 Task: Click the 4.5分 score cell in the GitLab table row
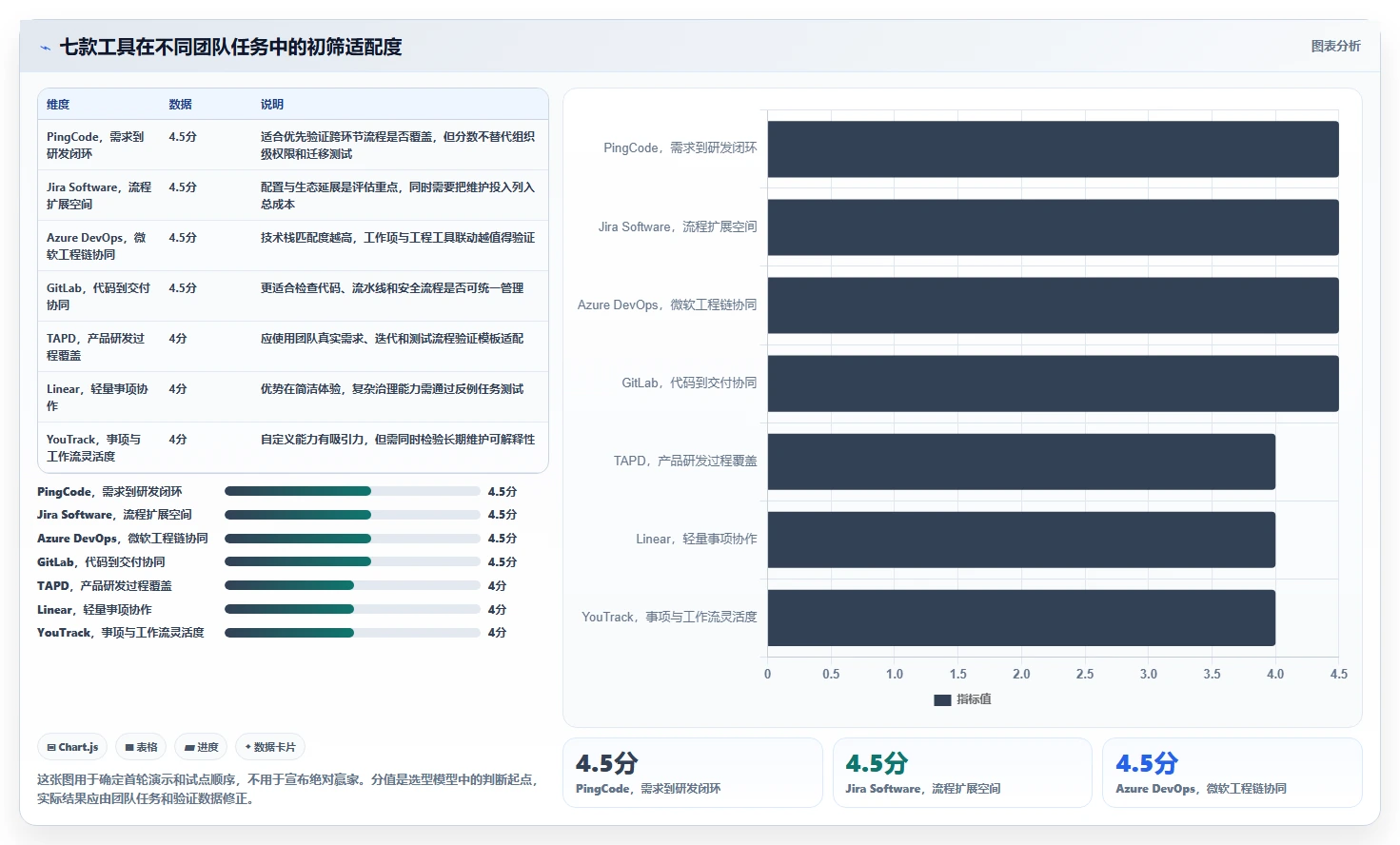click(x=183, y=288)
